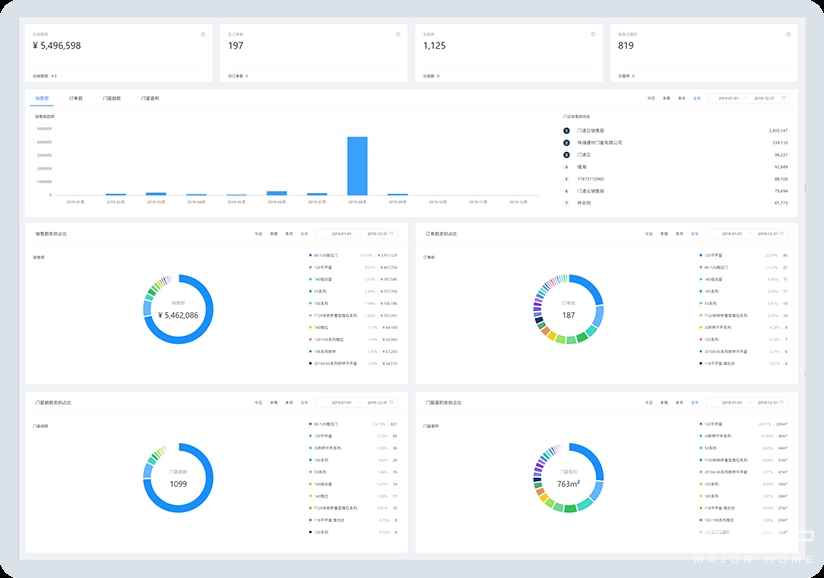Toggle the first legend item in the 1099 donut panel

tap(311, 424)
